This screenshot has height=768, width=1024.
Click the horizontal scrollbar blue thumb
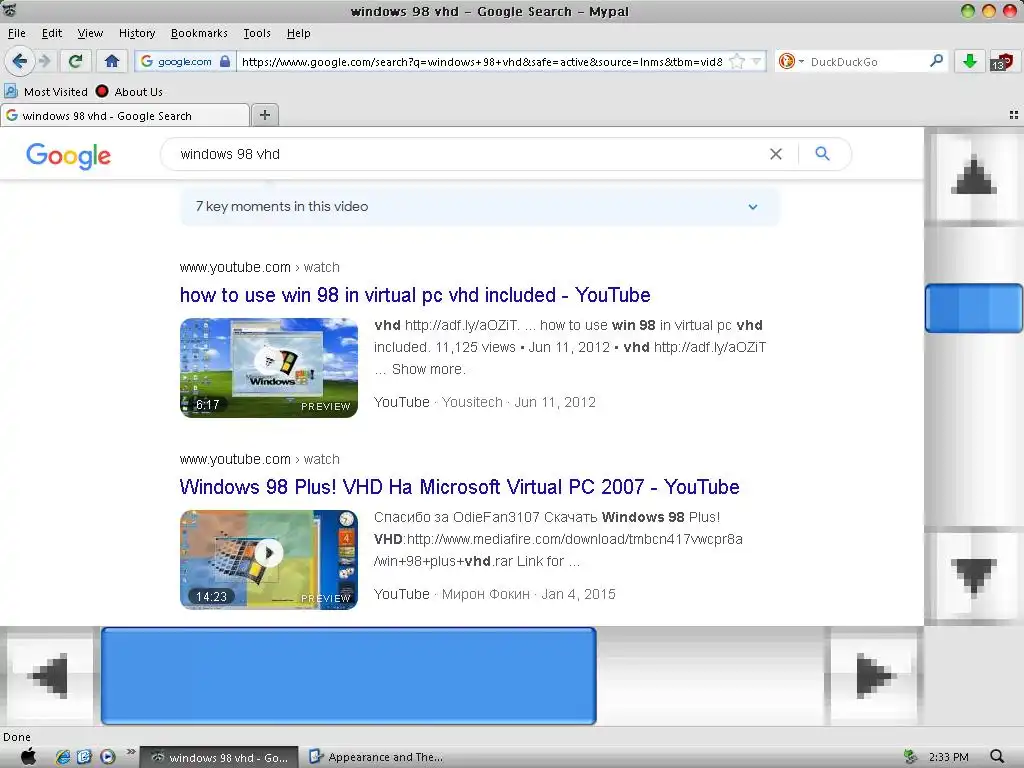pos(349,676)
